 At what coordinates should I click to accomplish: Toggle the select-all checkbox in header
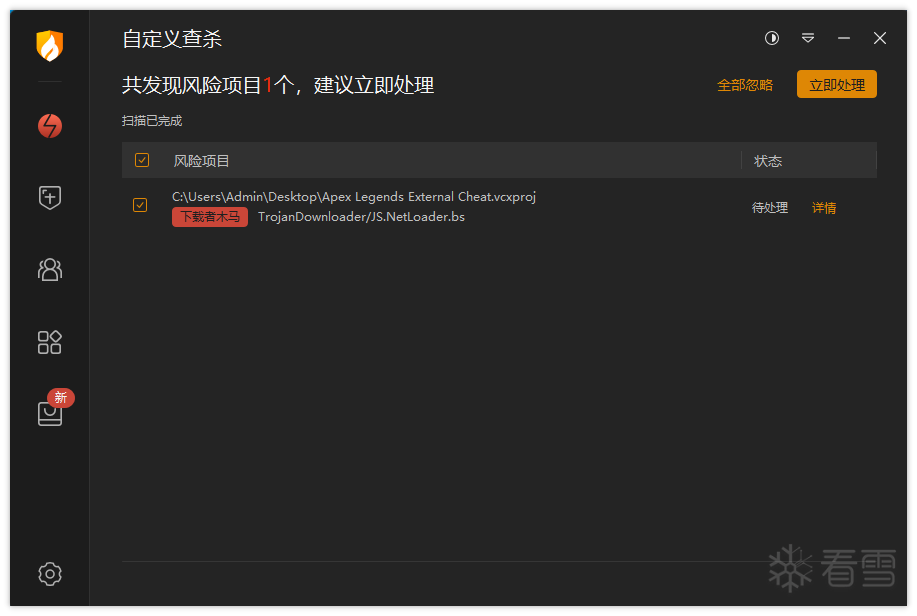pos(142,160)
